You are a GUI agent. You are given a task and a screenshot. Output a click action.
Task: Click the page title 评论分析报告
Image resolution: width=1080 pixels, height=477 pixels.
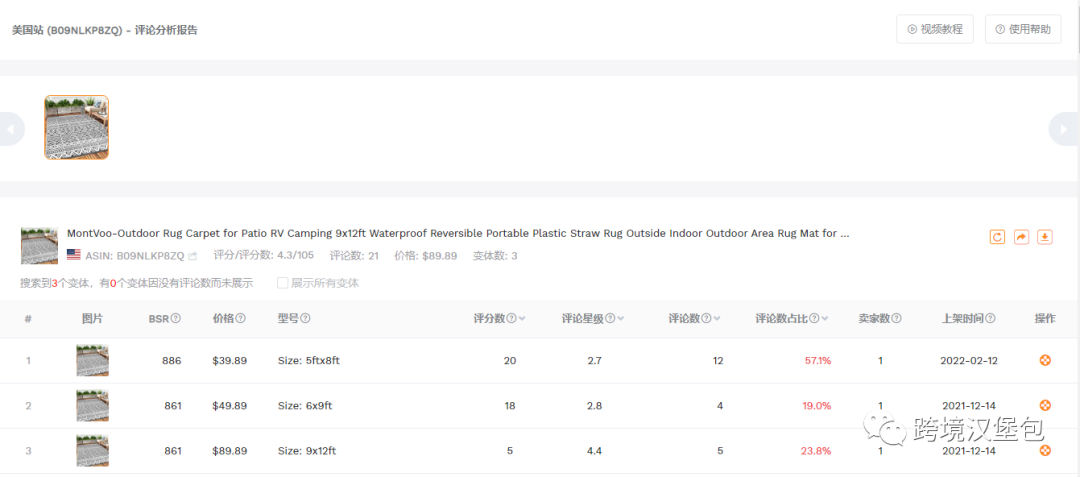[166, 30]
